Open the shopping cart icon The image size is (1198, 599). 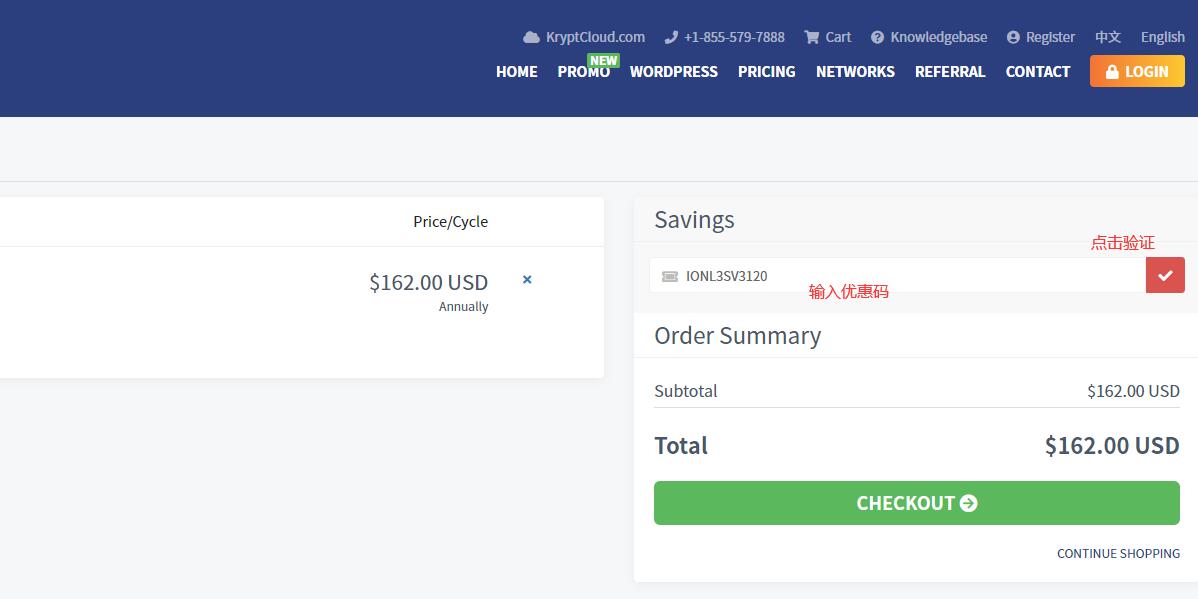[811, 37]
